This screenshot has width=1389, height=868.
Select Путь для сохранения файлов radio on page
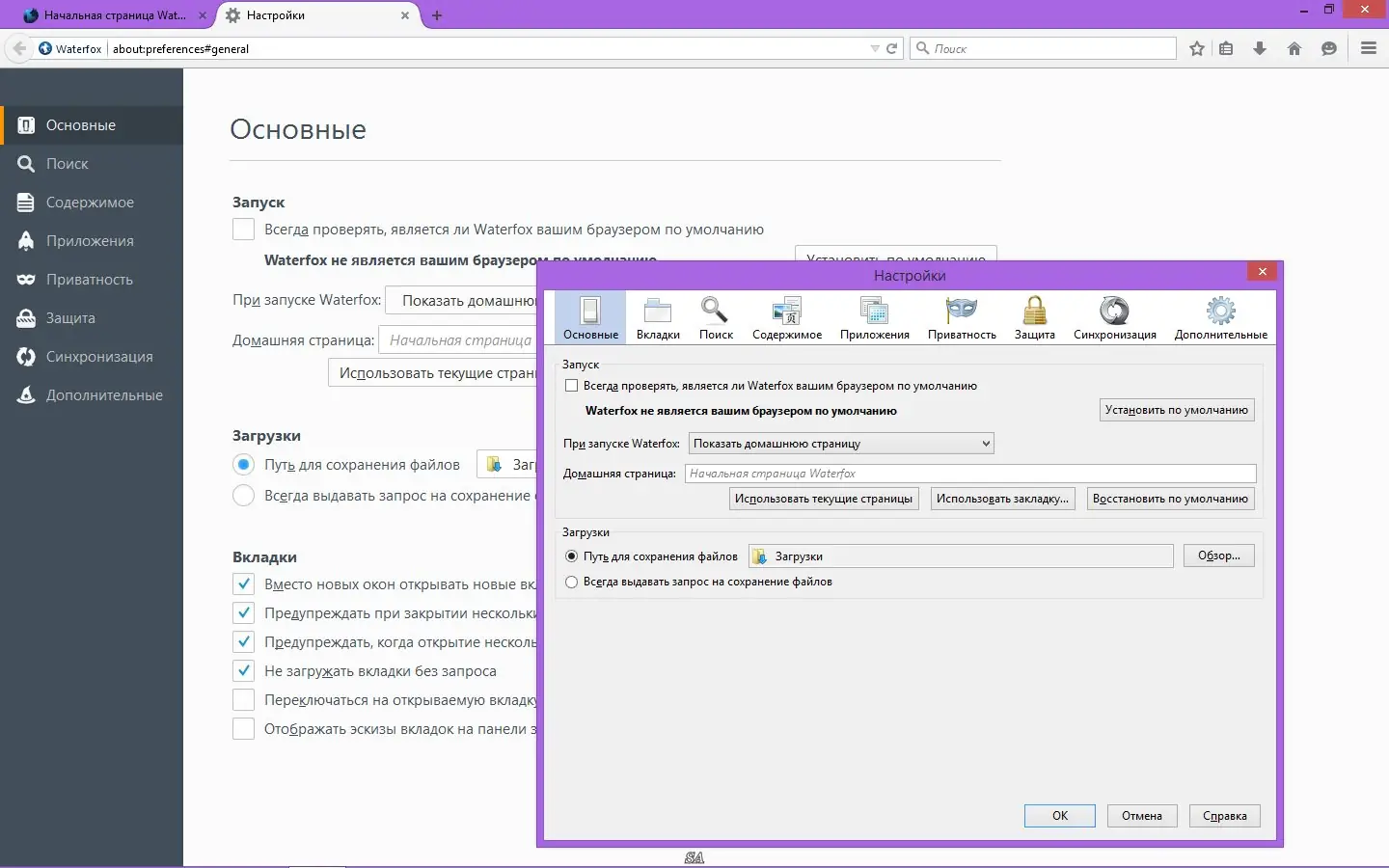click(244, 465)
